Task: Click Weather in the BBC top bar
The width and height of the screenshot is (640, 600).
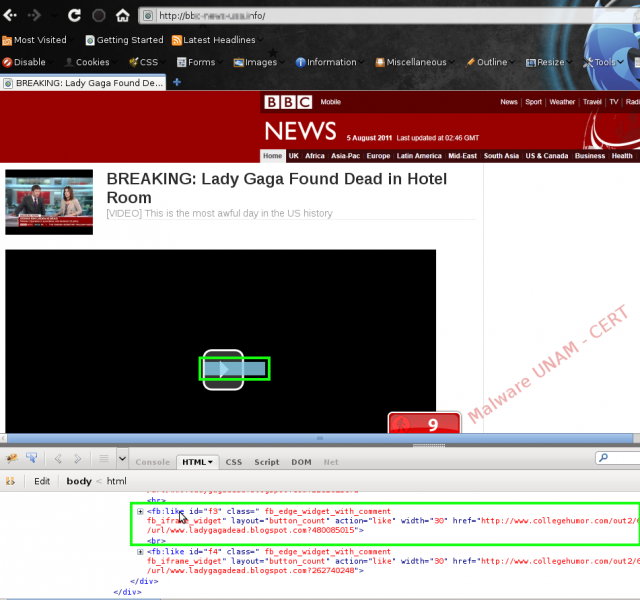Action: click(x=562, y=102)
